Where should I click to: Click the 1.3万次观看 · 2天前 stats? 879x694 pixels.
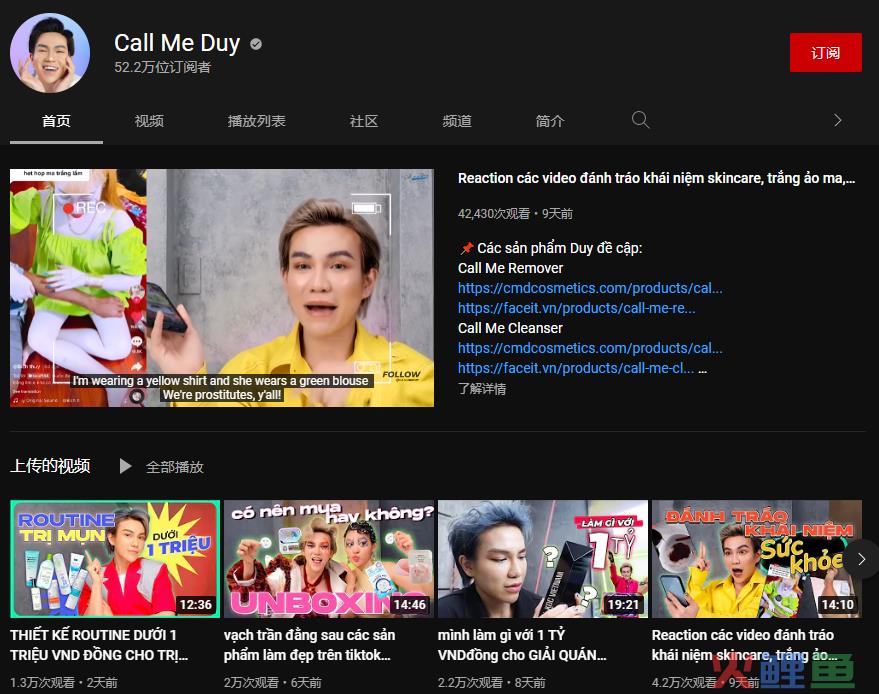click(x=64, y=682)
